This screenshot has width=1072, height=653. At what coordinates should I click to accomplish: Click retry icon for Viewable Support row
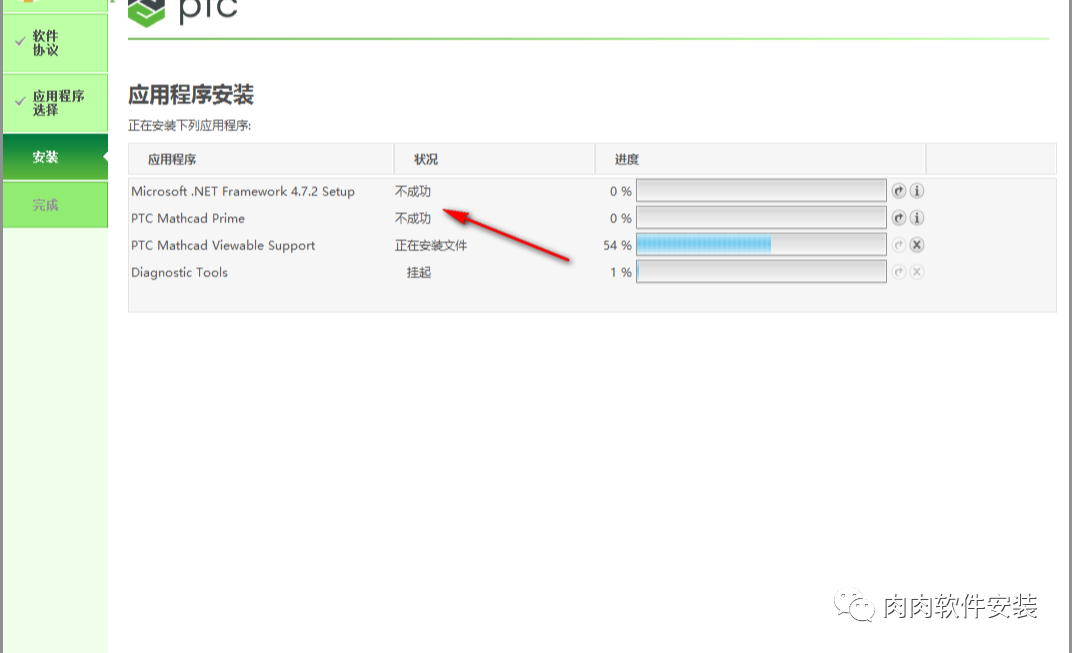point(898,245)
